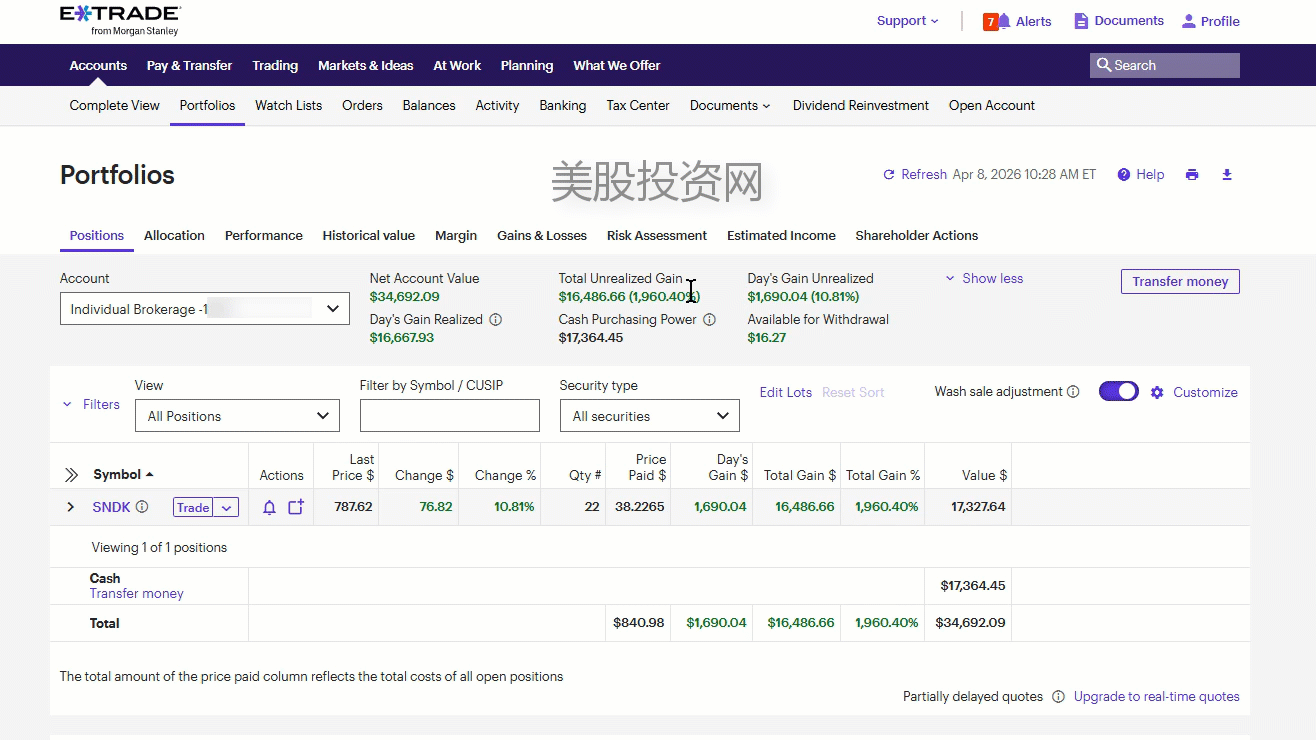
Task: Click the info icon beside SNDK symbol
Action: tap(142, 507)
